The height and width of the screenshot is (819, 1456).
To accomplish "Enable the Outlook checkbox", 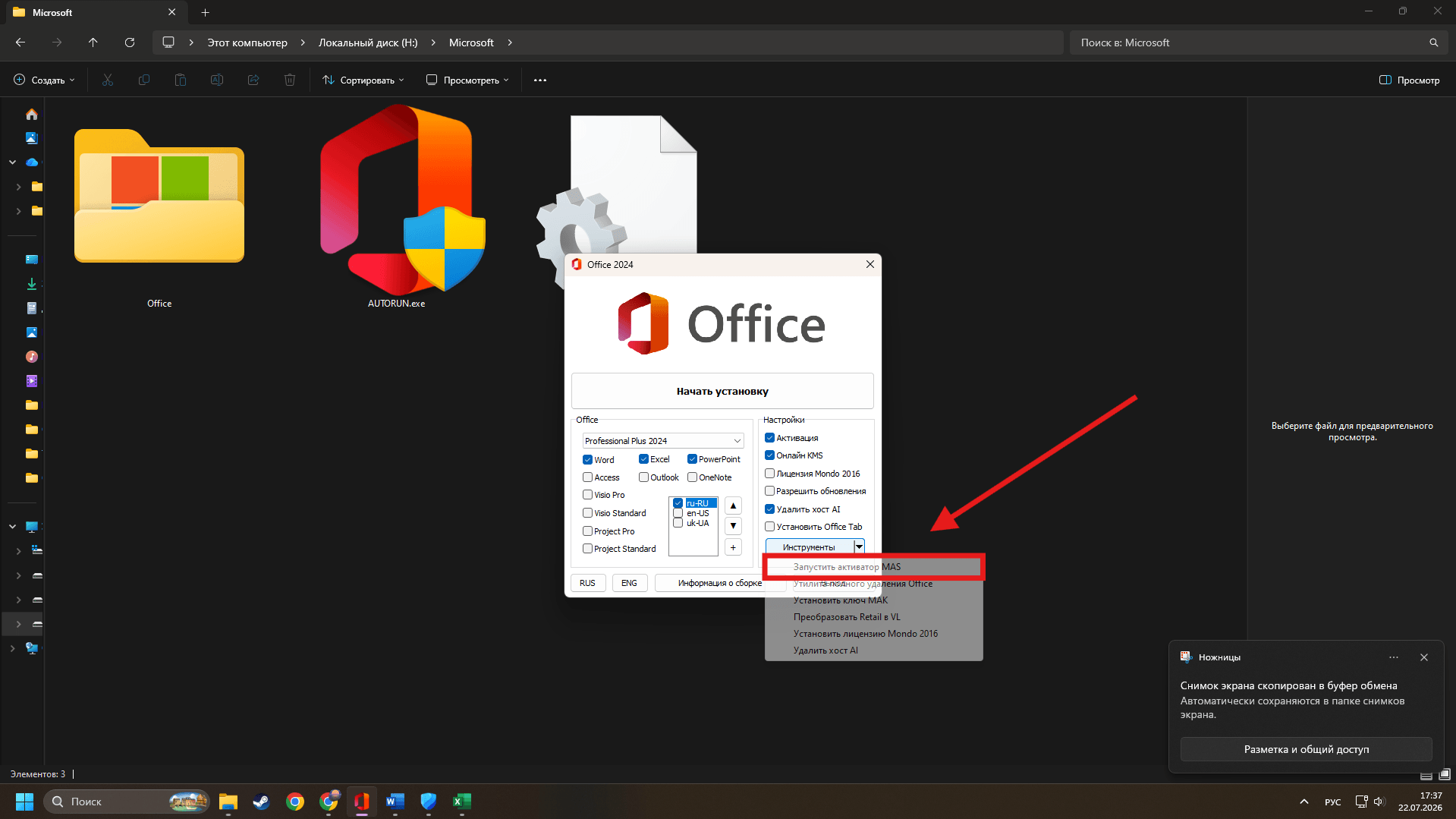I will coord(643,477).
